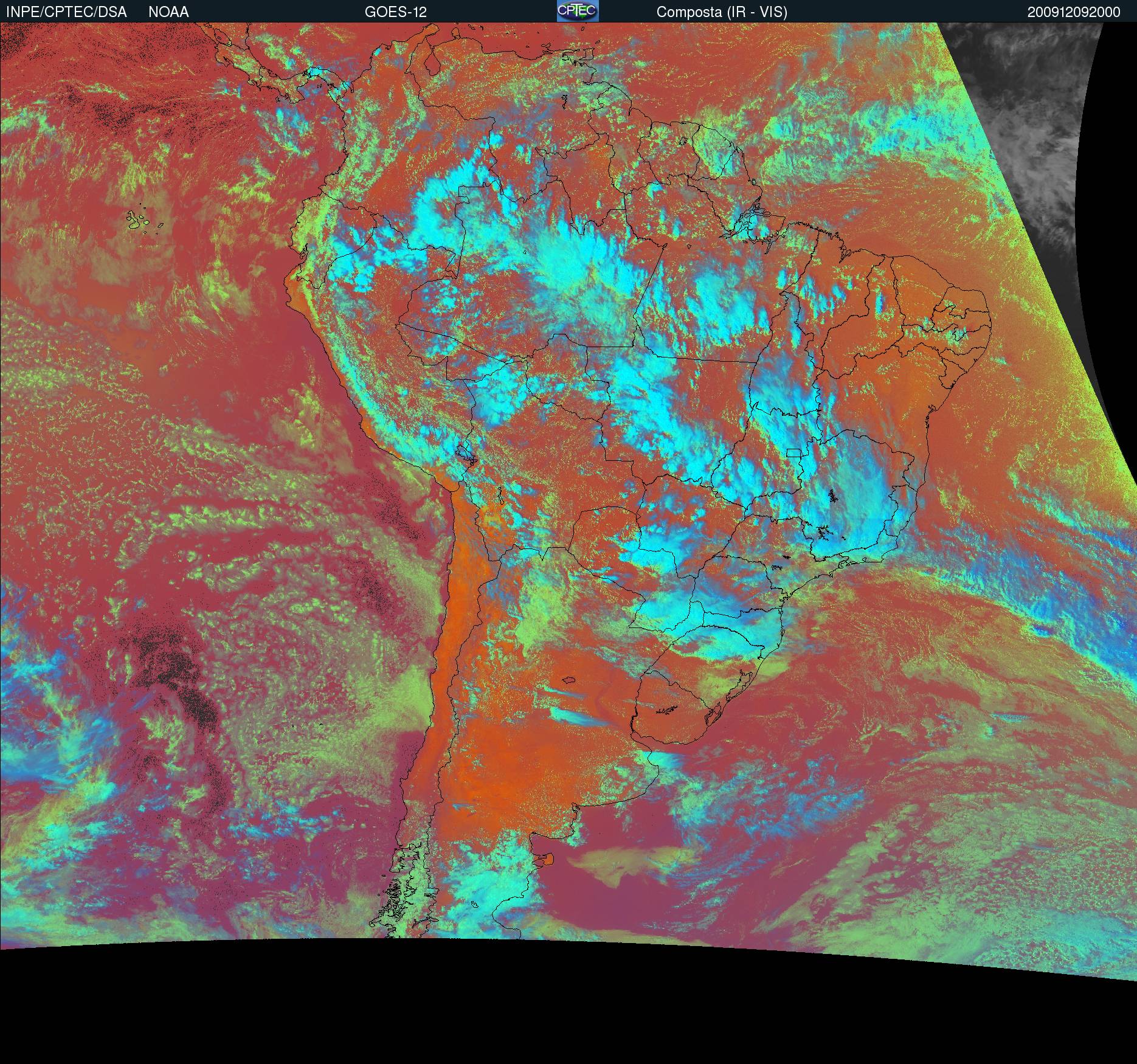1137x1064 pixels.
Task: Select the INPE/CPTEC/DSA header text
Action: pos(66,12)
